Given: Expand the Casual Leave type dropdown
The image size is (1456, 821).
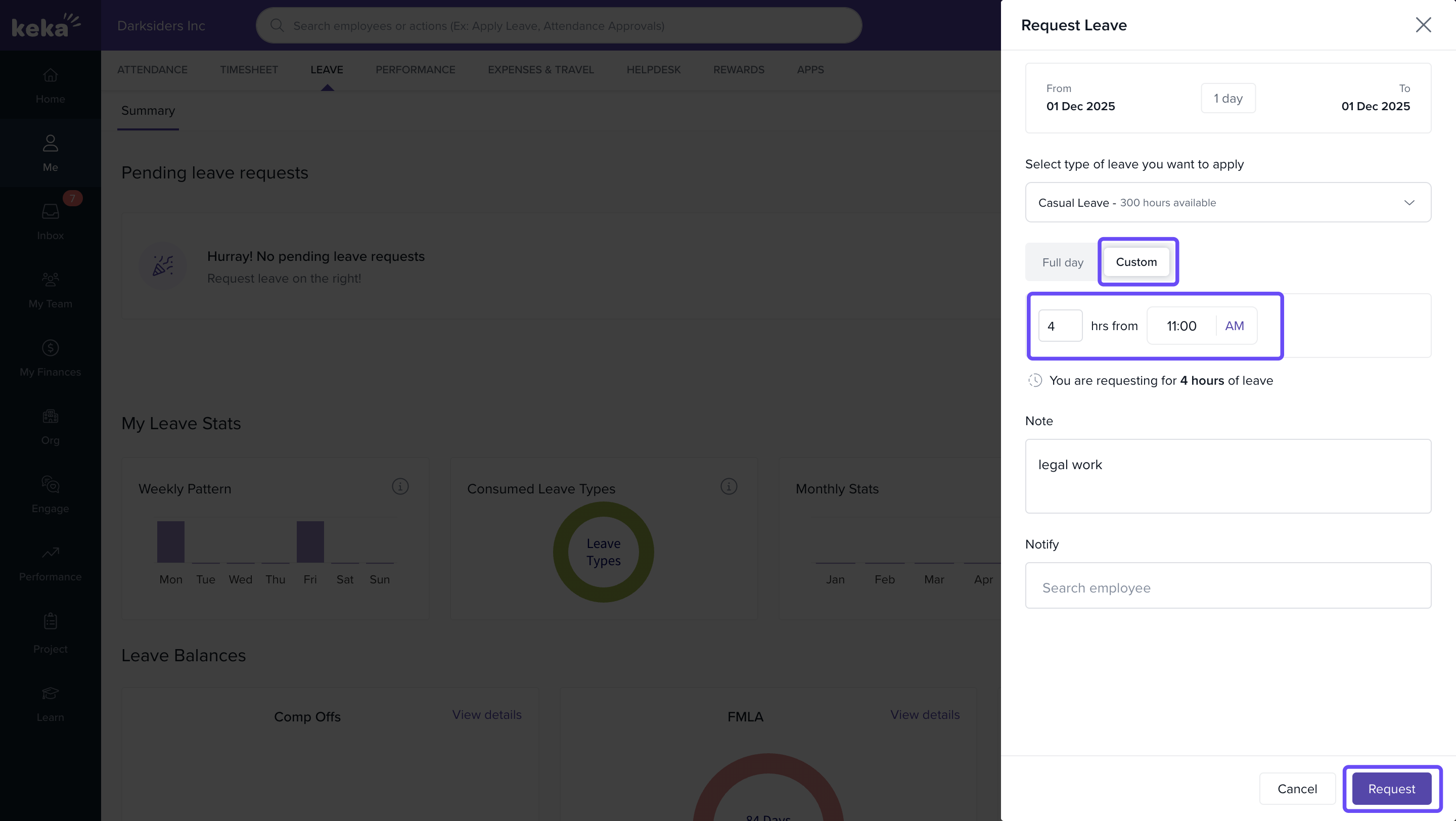Looking at the screenshot, I should pyautogui.click(x=1227, y=203).
